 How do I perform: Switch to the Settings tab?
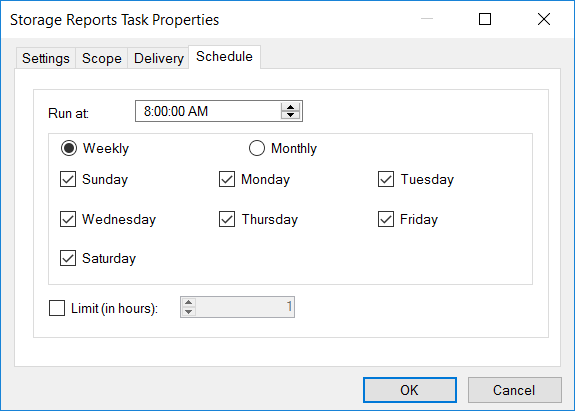45,58
